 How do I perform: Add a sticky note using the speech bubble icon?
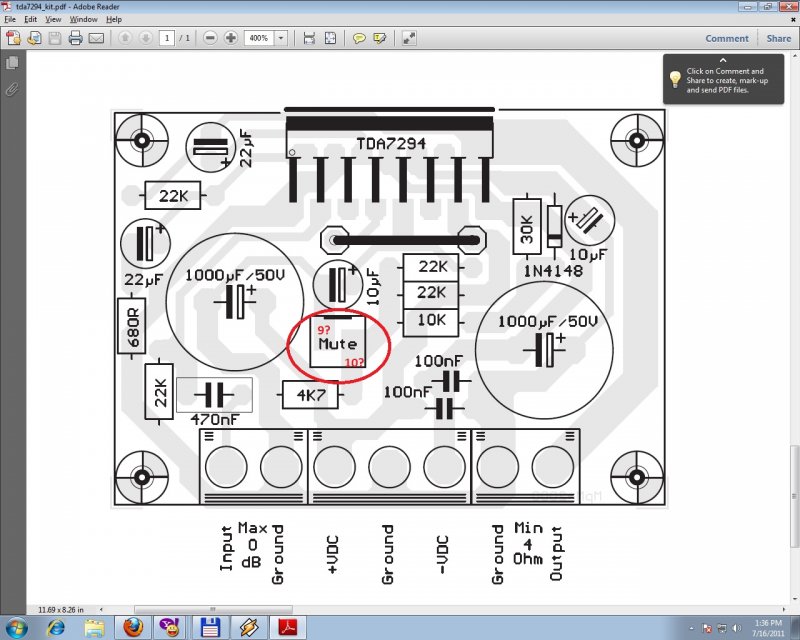click(359, 38)
